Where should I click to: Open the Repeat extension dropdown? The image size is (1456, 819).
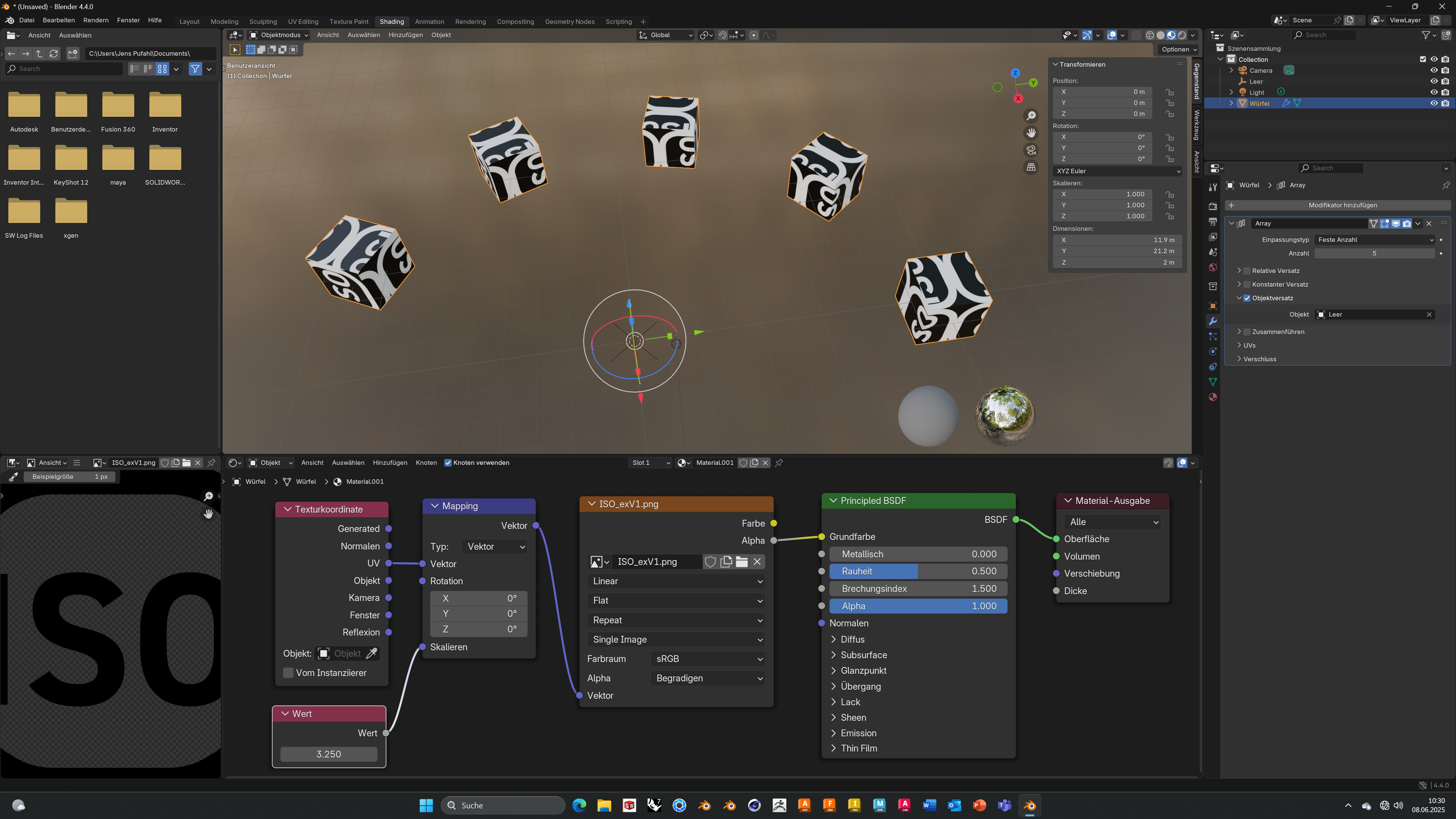(x=676, y=620)
